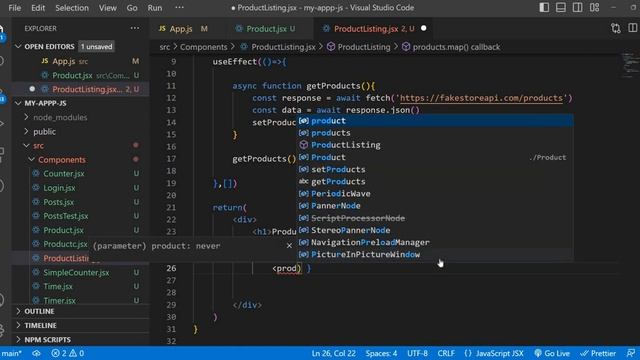Choose 'StereoPannerNode' suggestion in autocomplete
Screen dimensions: 640x360
[x=435, y=230]
